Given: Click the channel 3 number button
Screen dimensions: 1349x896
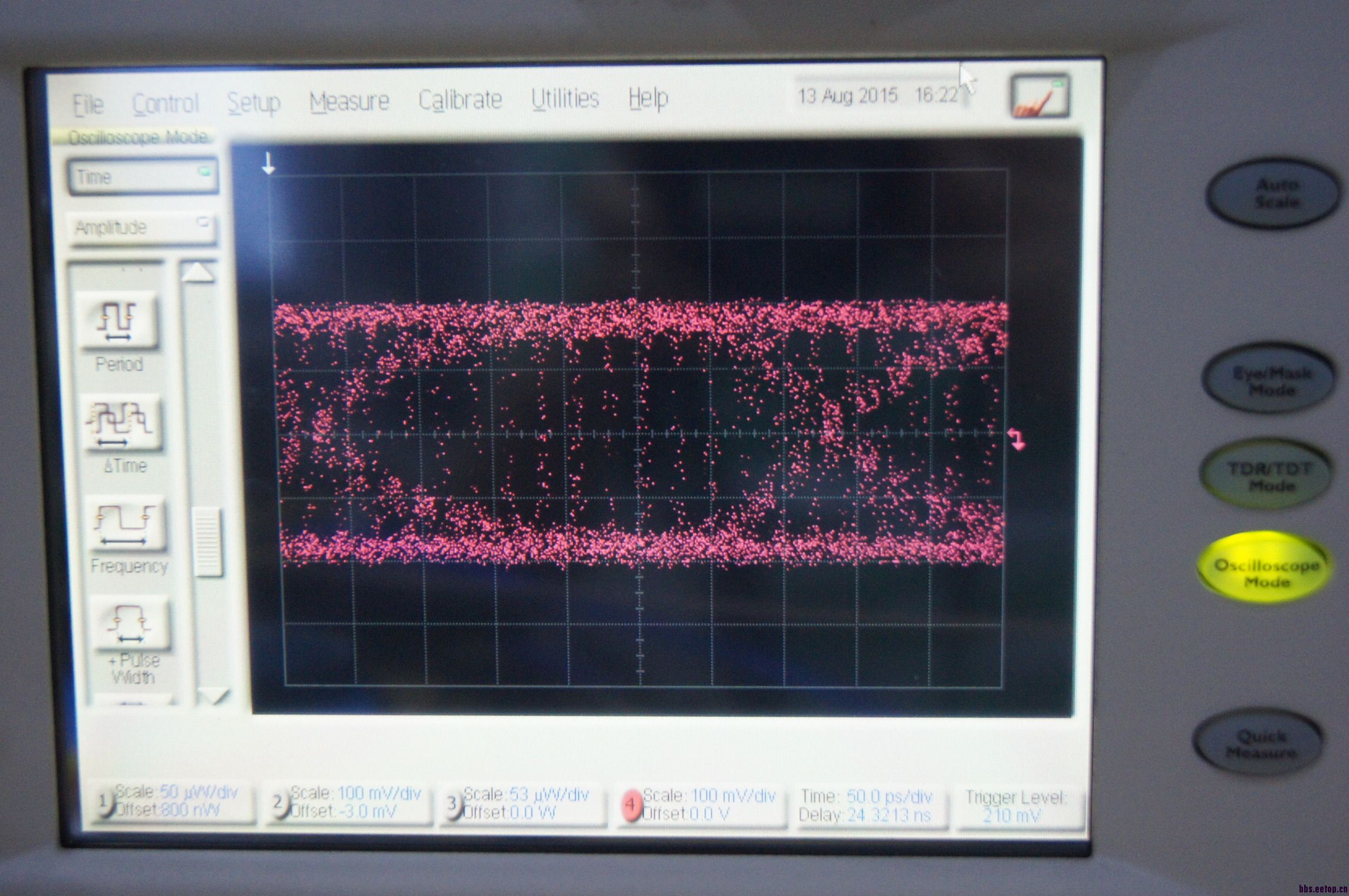Looking at the screenshot, I should (x=452, y=804).
